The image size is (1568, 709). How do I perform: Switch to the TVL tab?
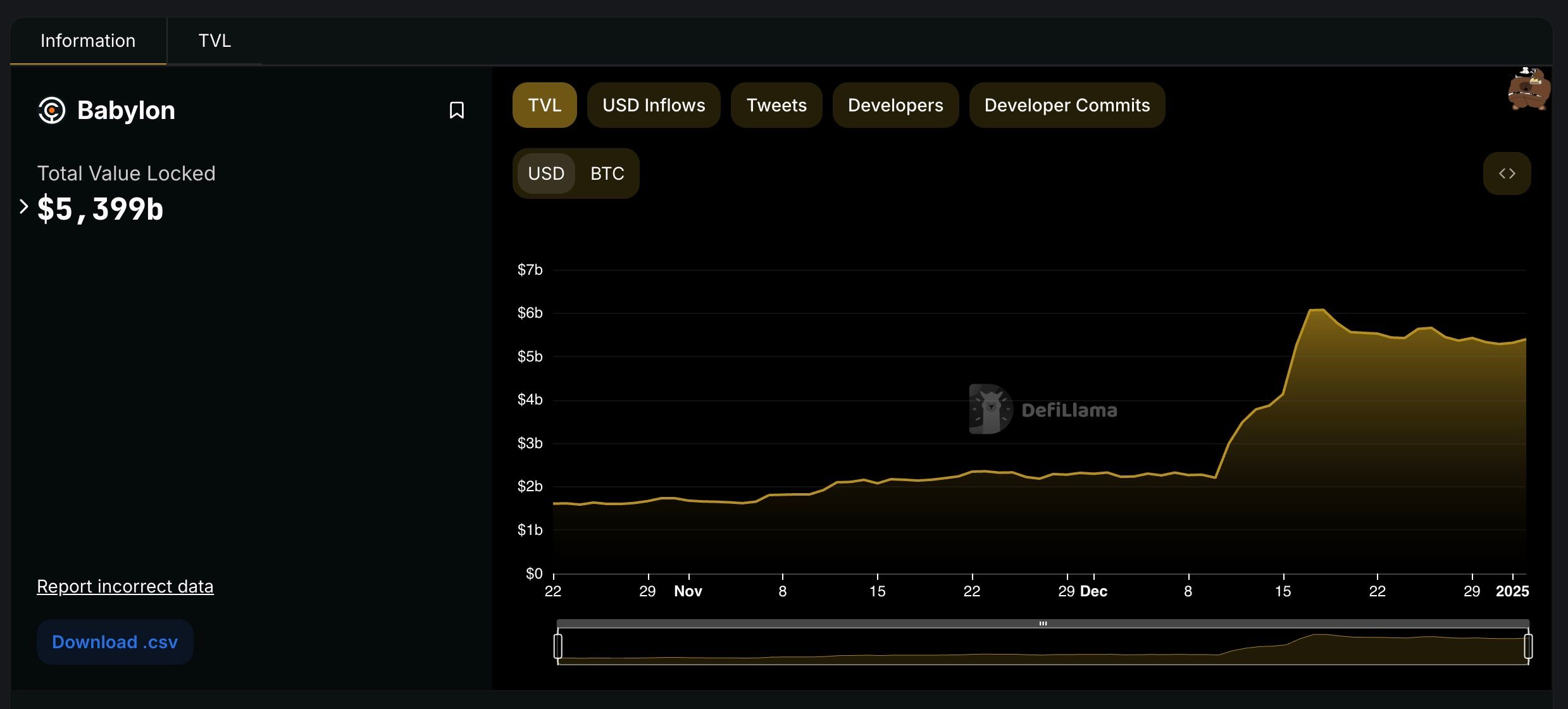pos(215,41)
